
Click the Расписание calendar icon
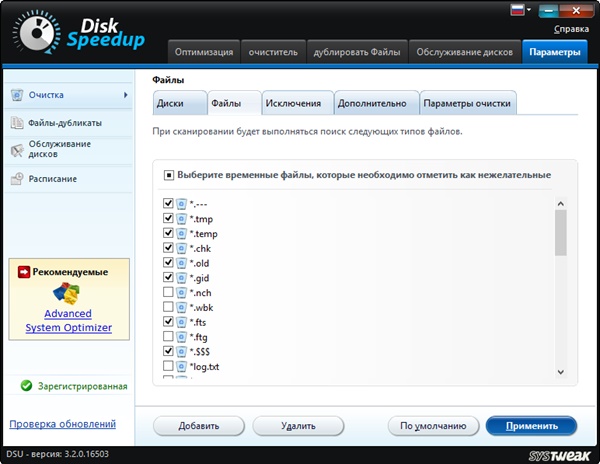pyautogui.click(x=17, y=179)
